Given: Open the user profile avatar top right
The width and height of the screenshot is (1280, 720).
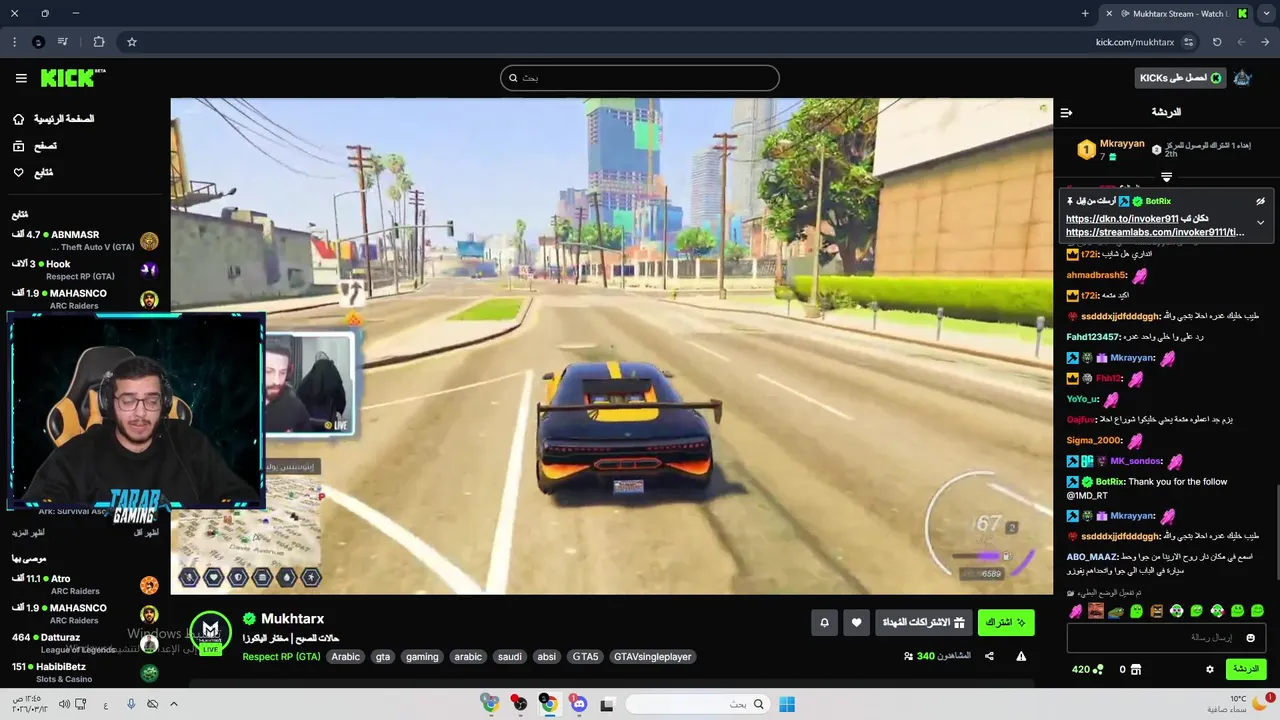Looking at the screenshot, I should click(1242, 78).
